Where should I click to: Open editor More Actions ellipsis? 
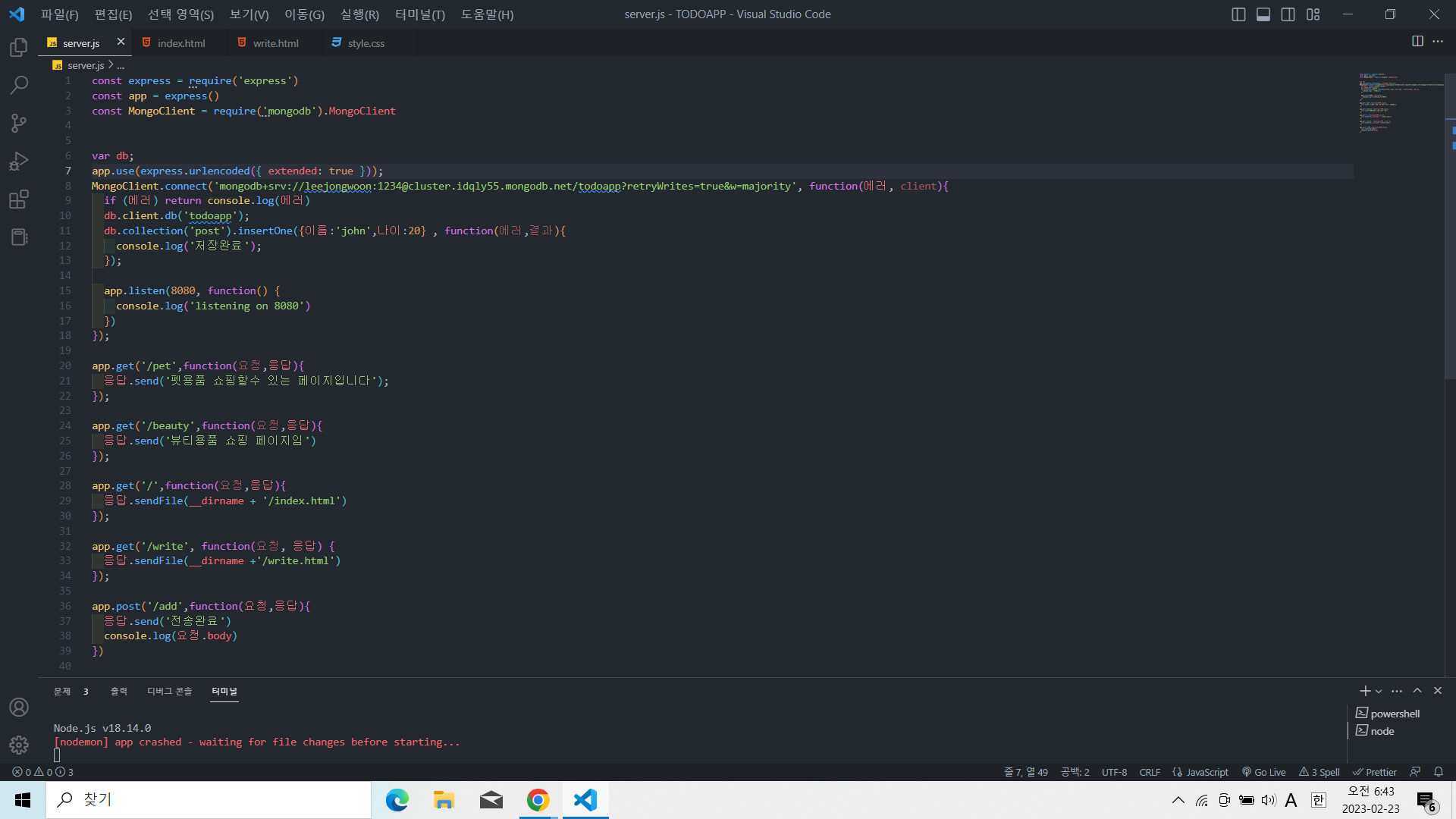[x=1438, y=41]
